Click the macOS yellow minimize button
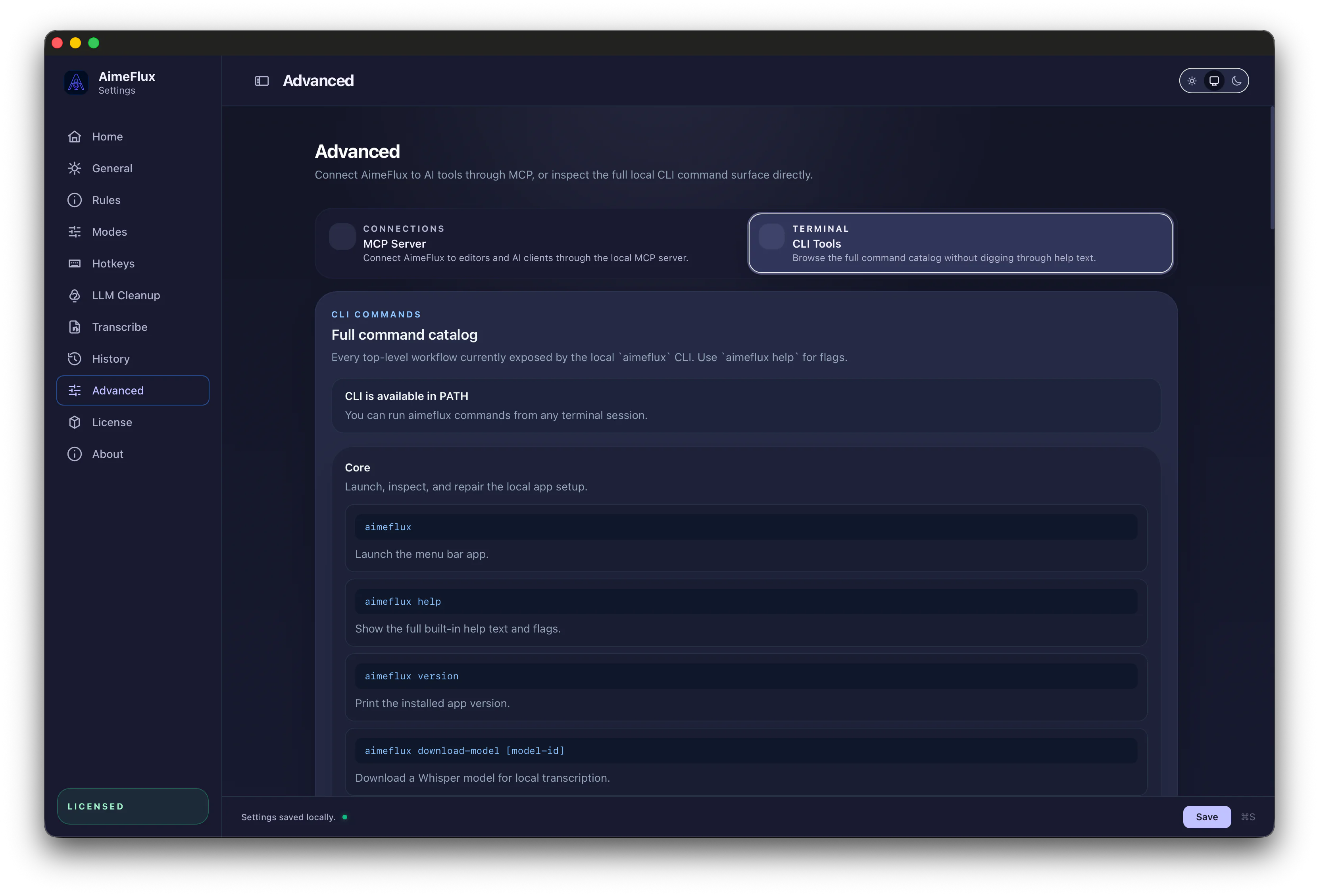This screenshot has width=1319, height=896. [x=75, y=43]
